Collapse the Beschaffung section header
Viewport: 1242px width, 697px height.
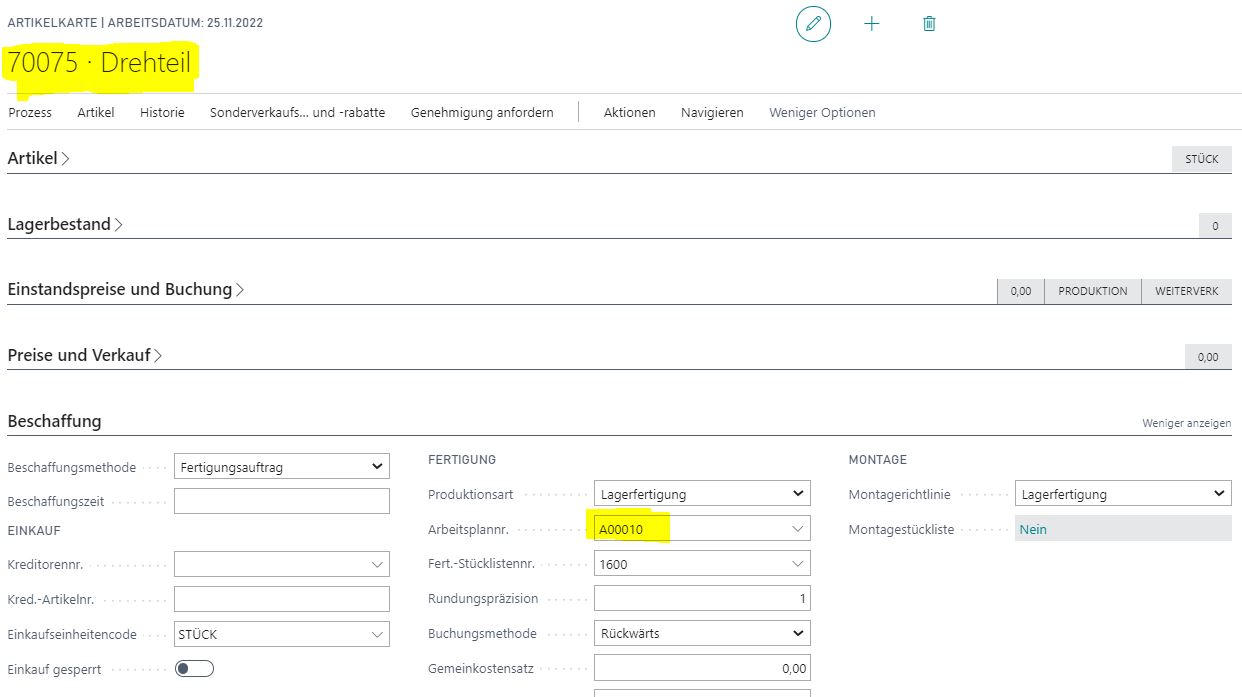coord(54,421)
